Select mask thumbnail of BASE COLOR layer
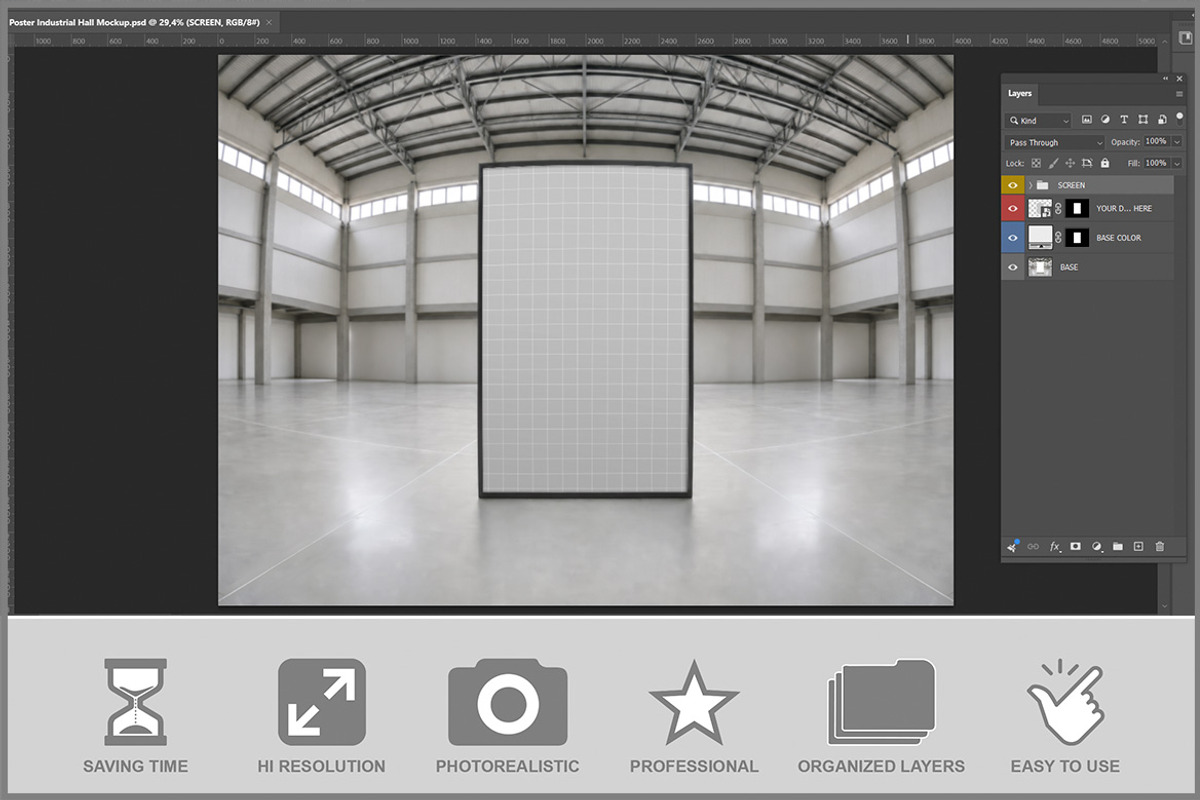The image size is (1200, 800). coord(1077,238)
